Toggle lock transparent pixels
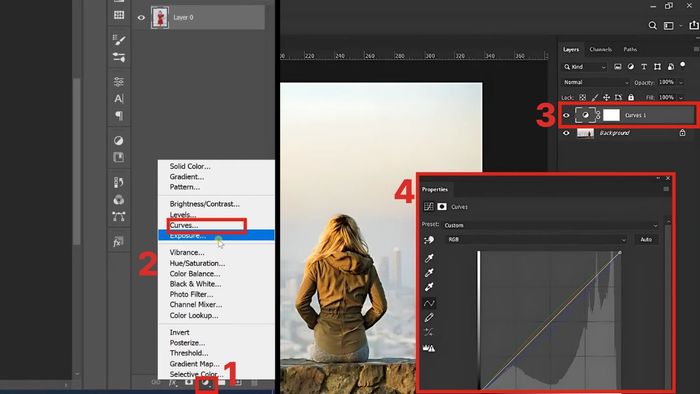Viewport: 700px width, 394px height. pos(582,97)
